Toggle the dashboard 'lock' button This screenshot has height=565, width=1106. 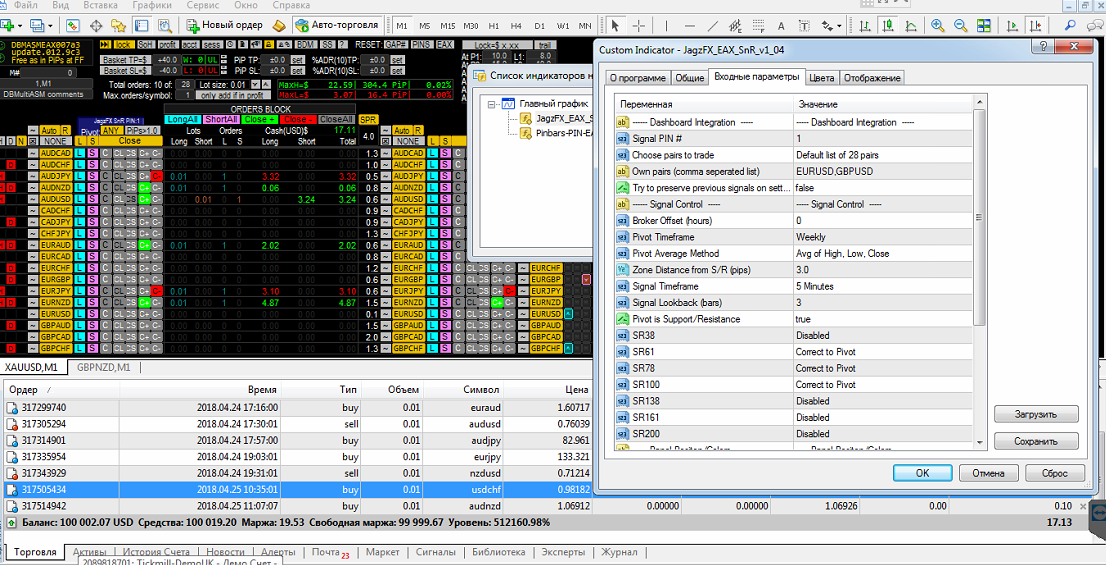pyautogui.click(x=123, y=44)
